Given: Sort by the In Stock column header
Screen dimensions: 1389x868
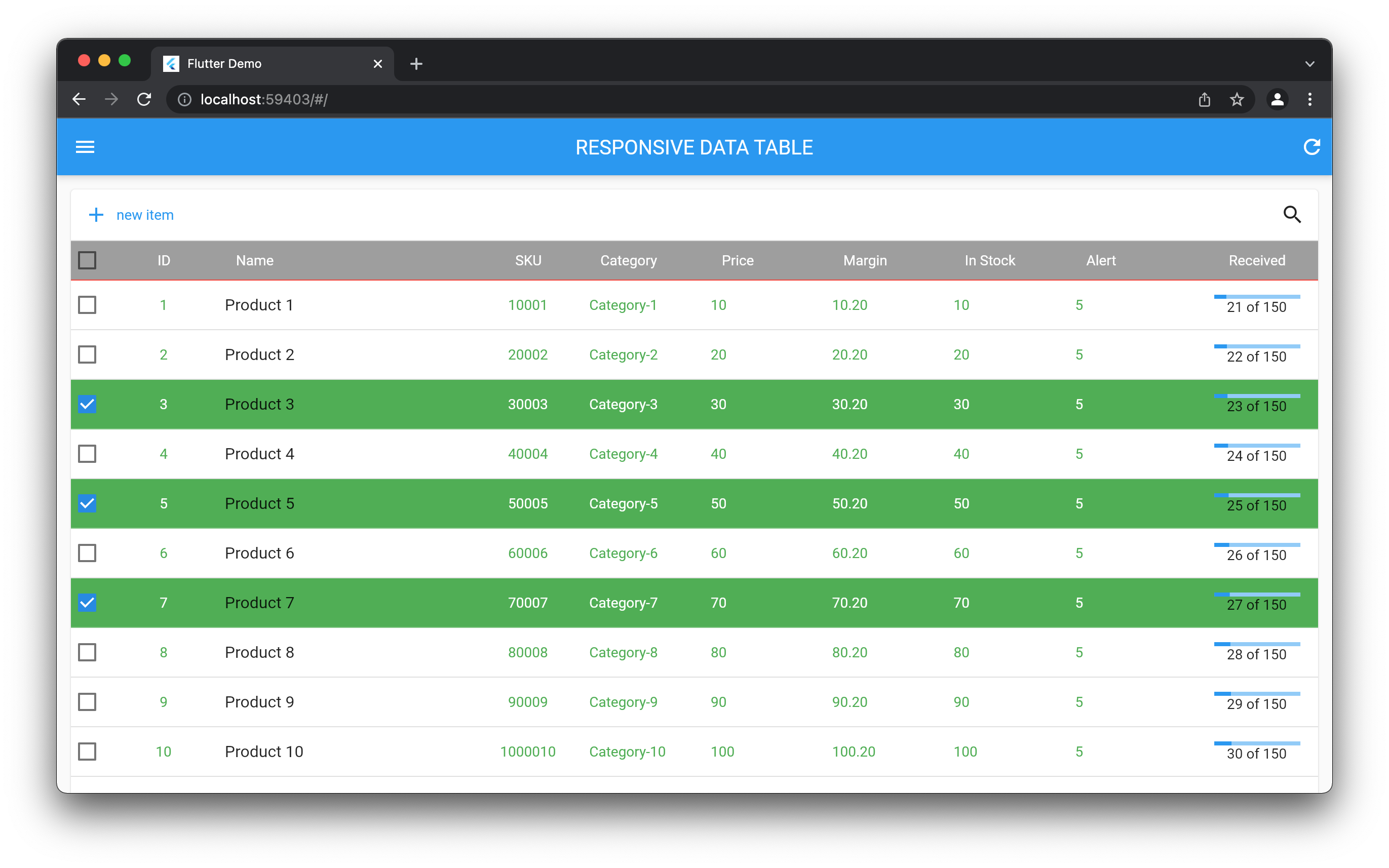Looking at the screenshot, I should click(989, 261).
